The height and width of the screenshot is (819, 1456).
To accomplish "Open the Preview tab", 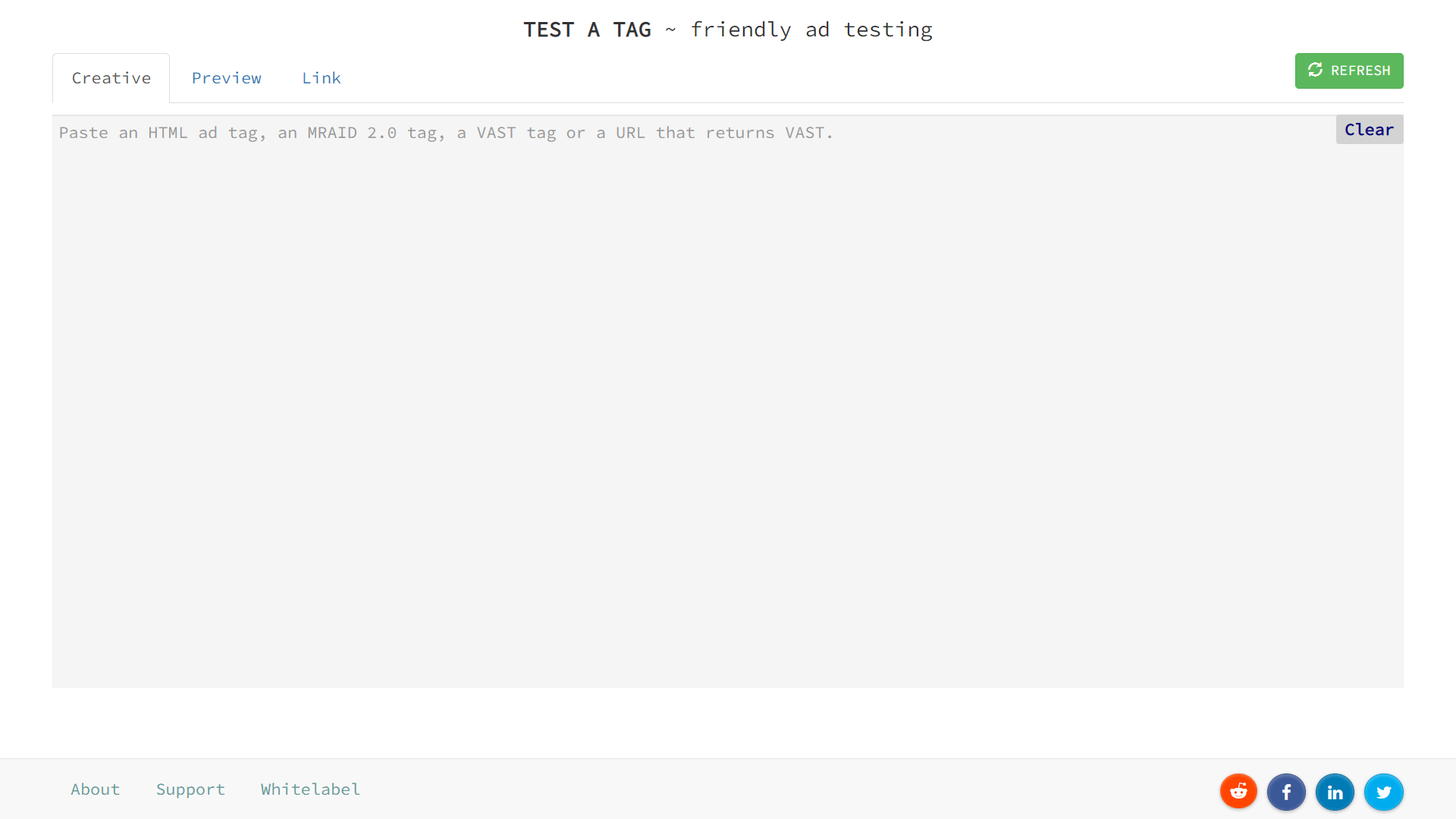I will coord(227,78).
